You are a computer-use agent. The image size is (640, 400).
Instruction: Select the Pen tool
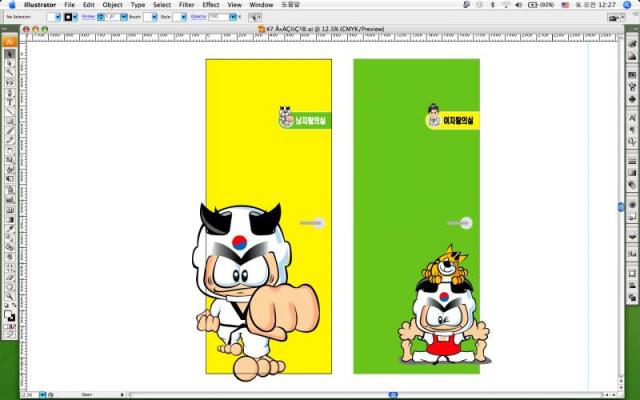tap(10, 92)
